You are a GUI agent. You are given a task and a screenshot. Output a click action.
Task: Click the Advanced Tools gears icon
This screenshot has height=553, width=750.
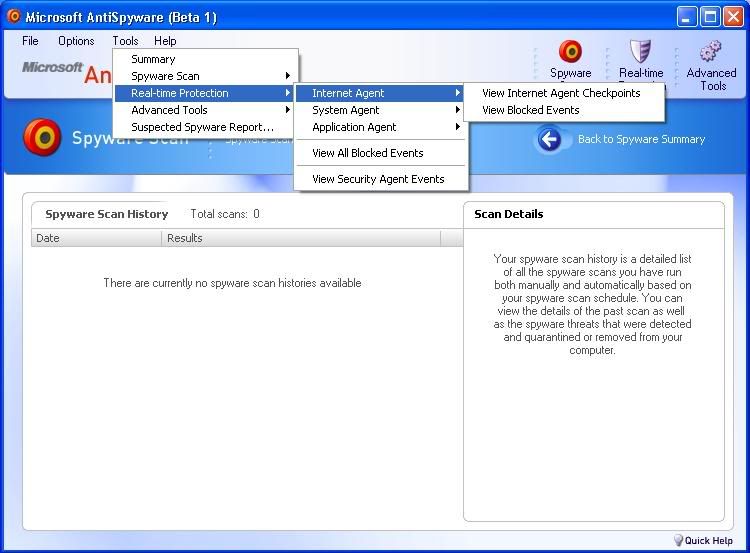pyautogui.click(x=710, y=51)
